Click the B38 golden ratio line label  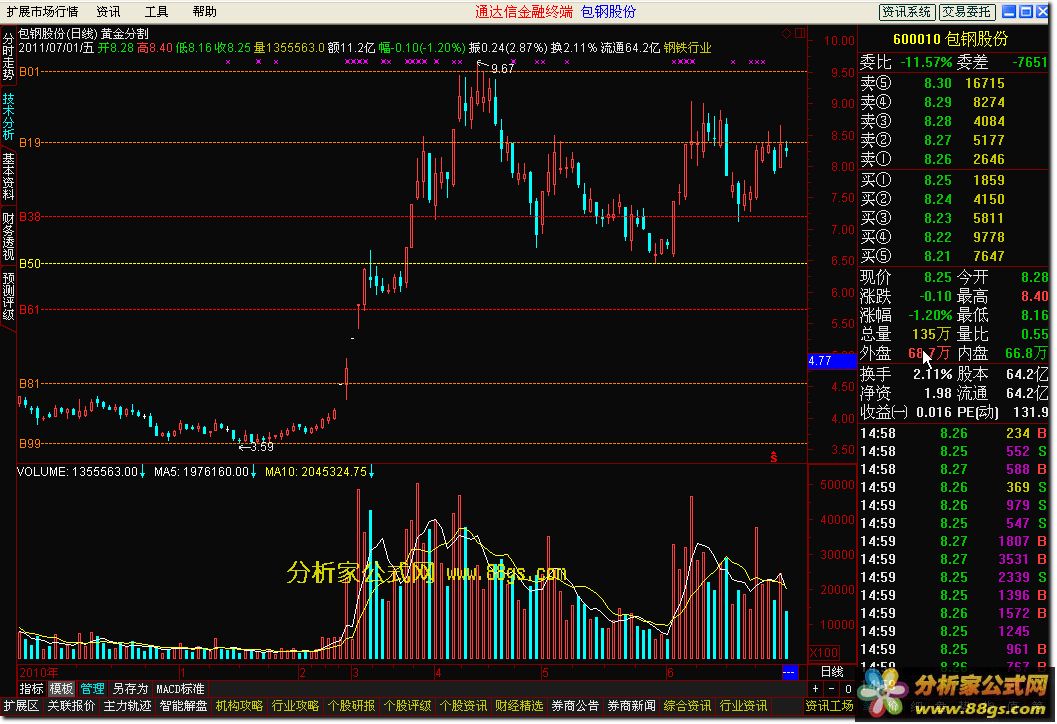click(x=30, y=216)
